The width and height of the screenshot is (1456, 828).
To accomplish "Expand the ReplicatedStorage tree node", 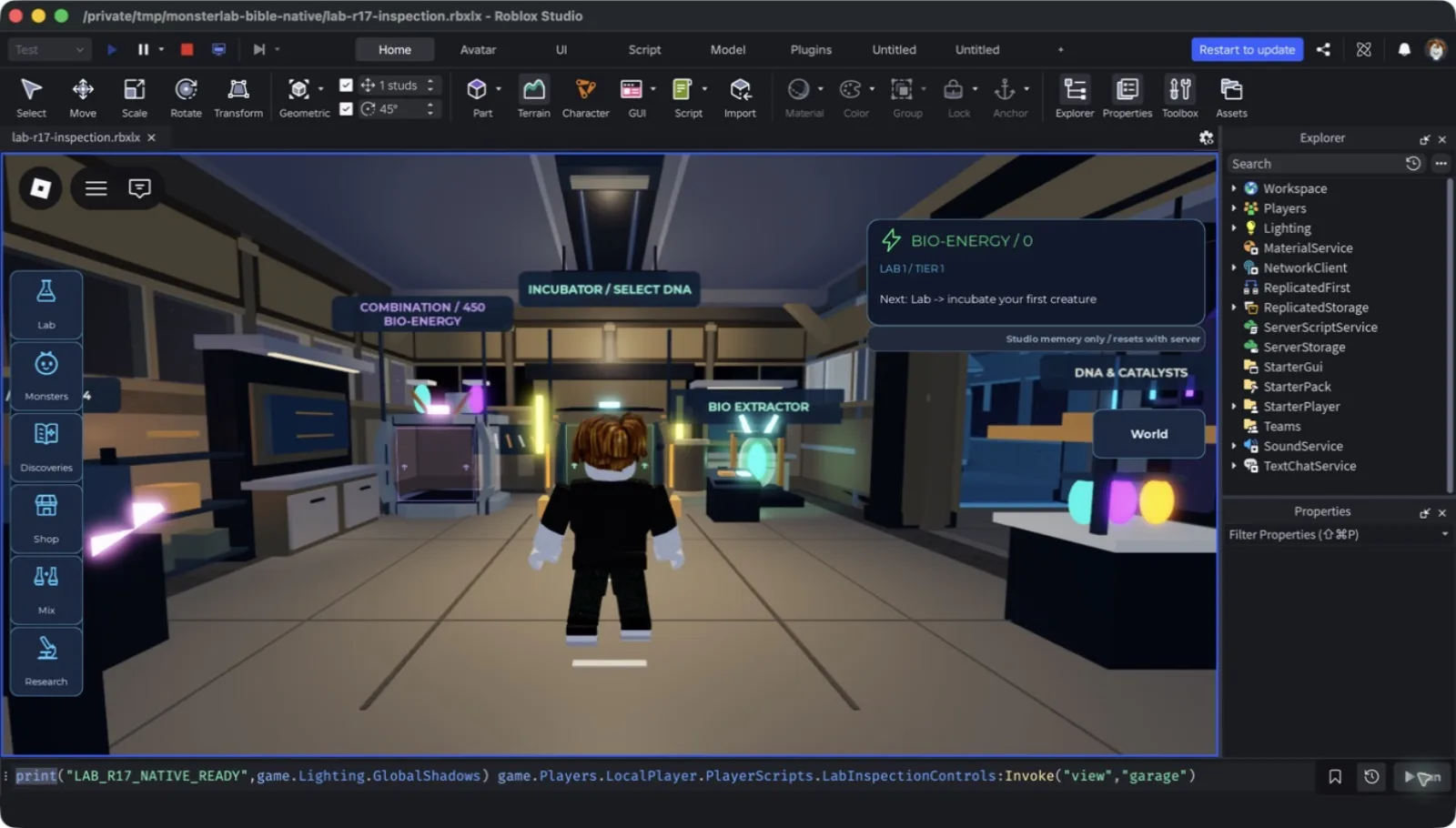I will click(1234, 308).
